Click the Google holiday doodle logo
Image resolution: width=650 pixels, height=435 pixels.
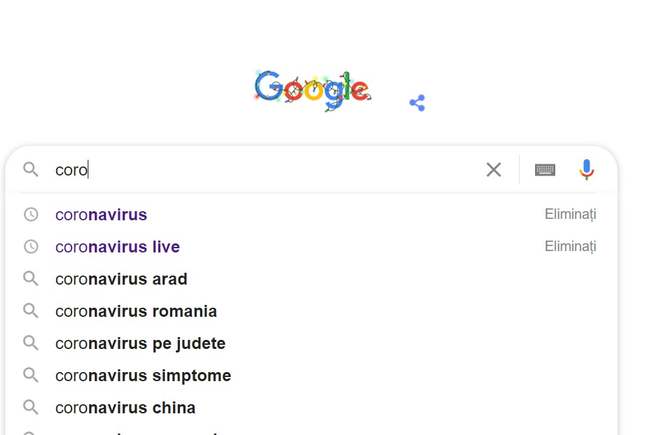coord(313,90)
